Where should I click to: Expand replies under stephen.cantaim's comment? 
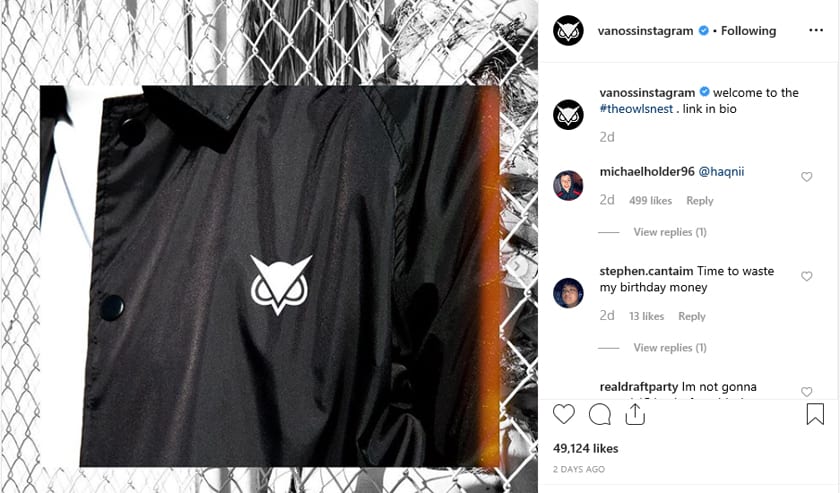coord(670,348)
